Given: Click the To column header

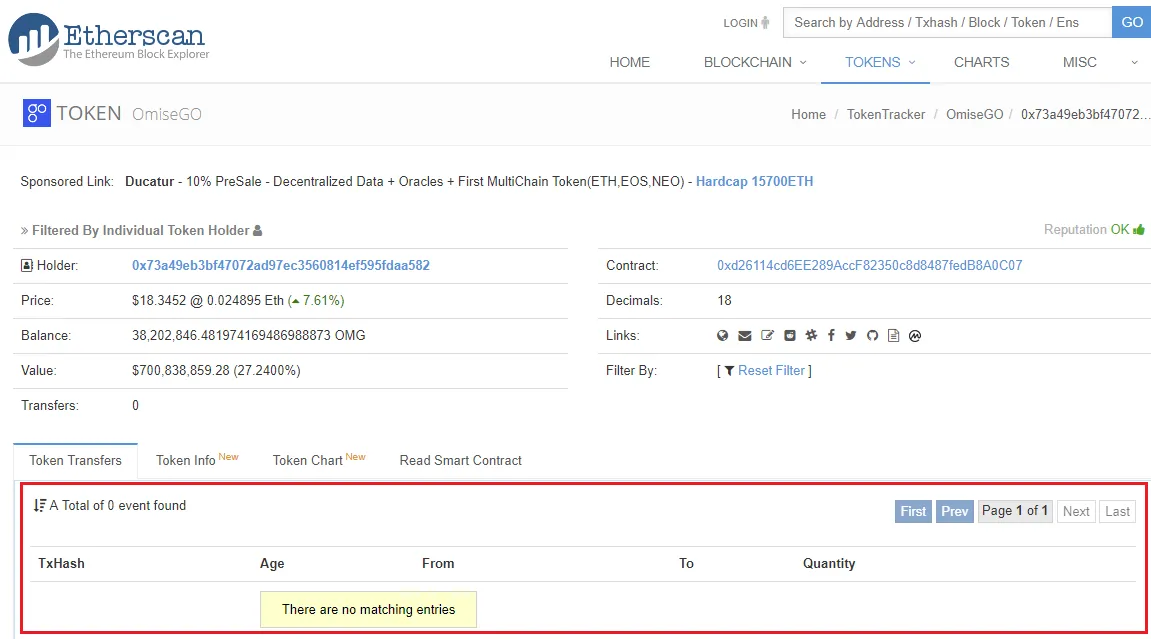Looking at the screenshot, I should coord(686,563).
